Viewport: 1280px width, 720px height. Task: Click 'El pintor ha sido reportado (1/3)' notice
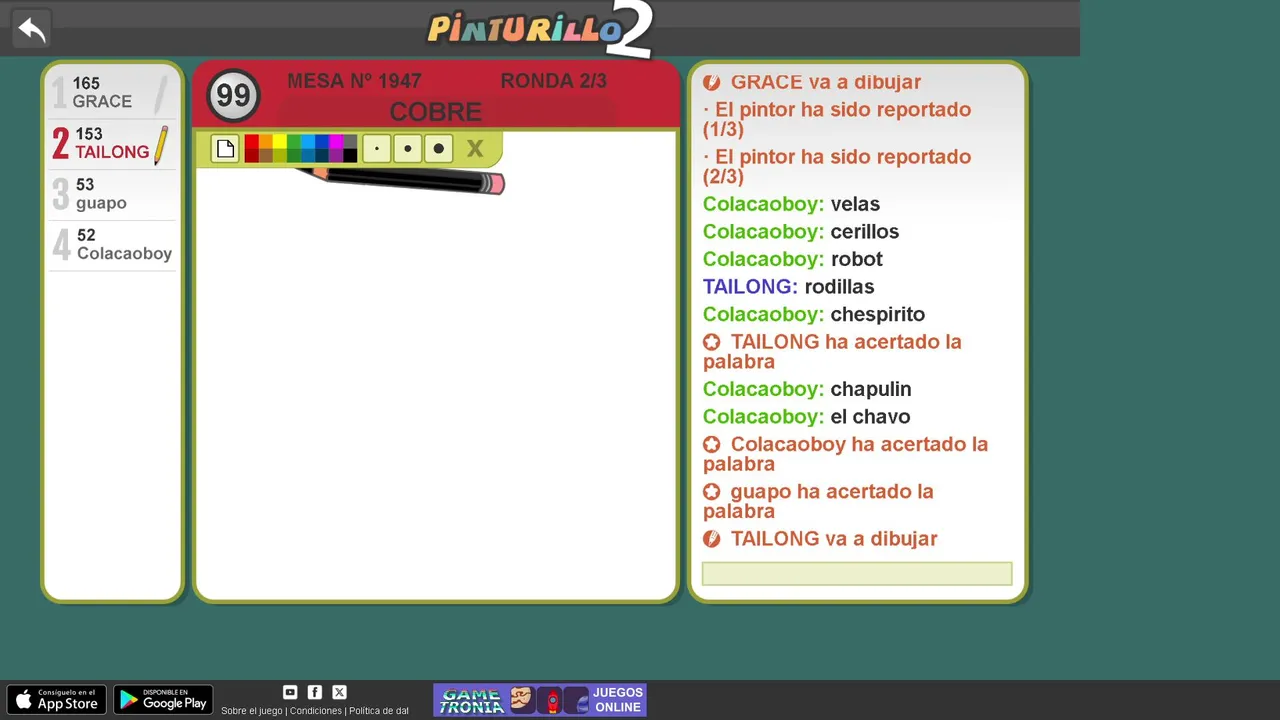point(837,119)
